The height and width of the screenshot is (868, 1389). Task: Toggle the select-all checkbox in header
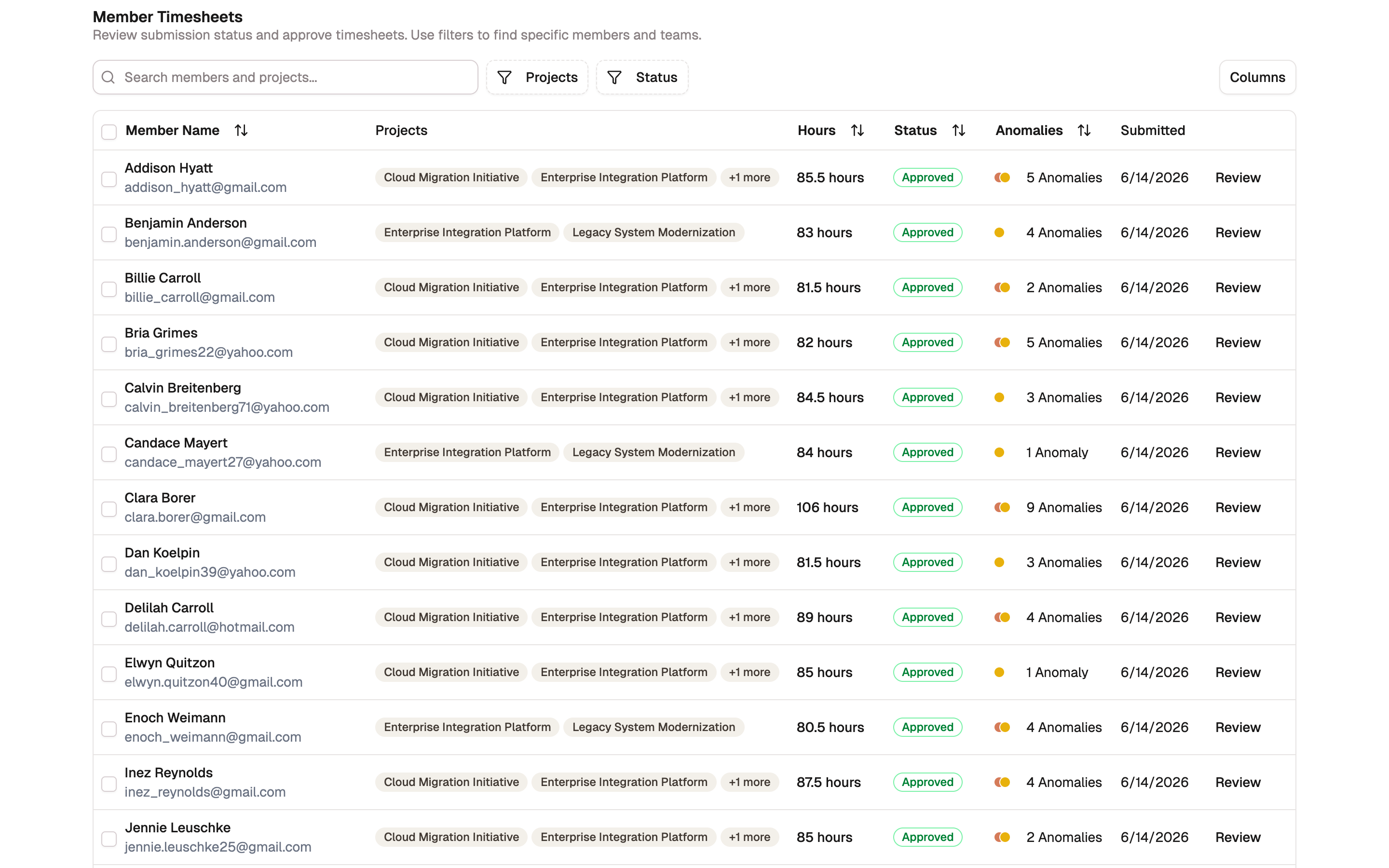[109, 132]
